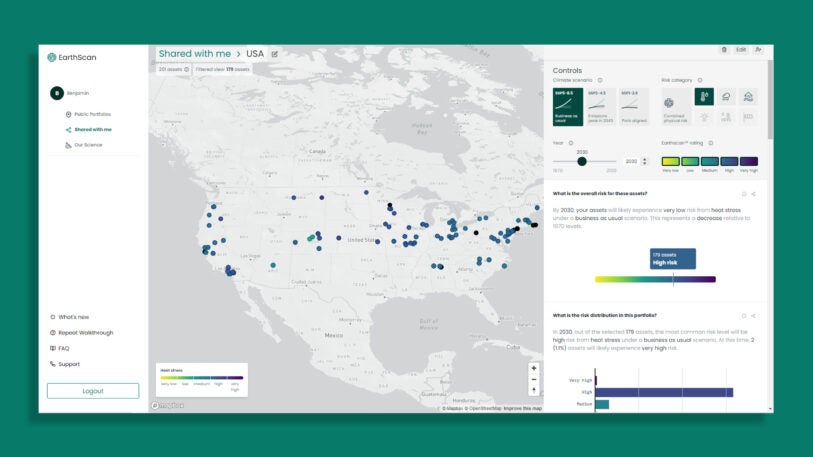Copy icon for risk distribution section
The width and height of the screenshot is (813, 457).
coord(744,316)
